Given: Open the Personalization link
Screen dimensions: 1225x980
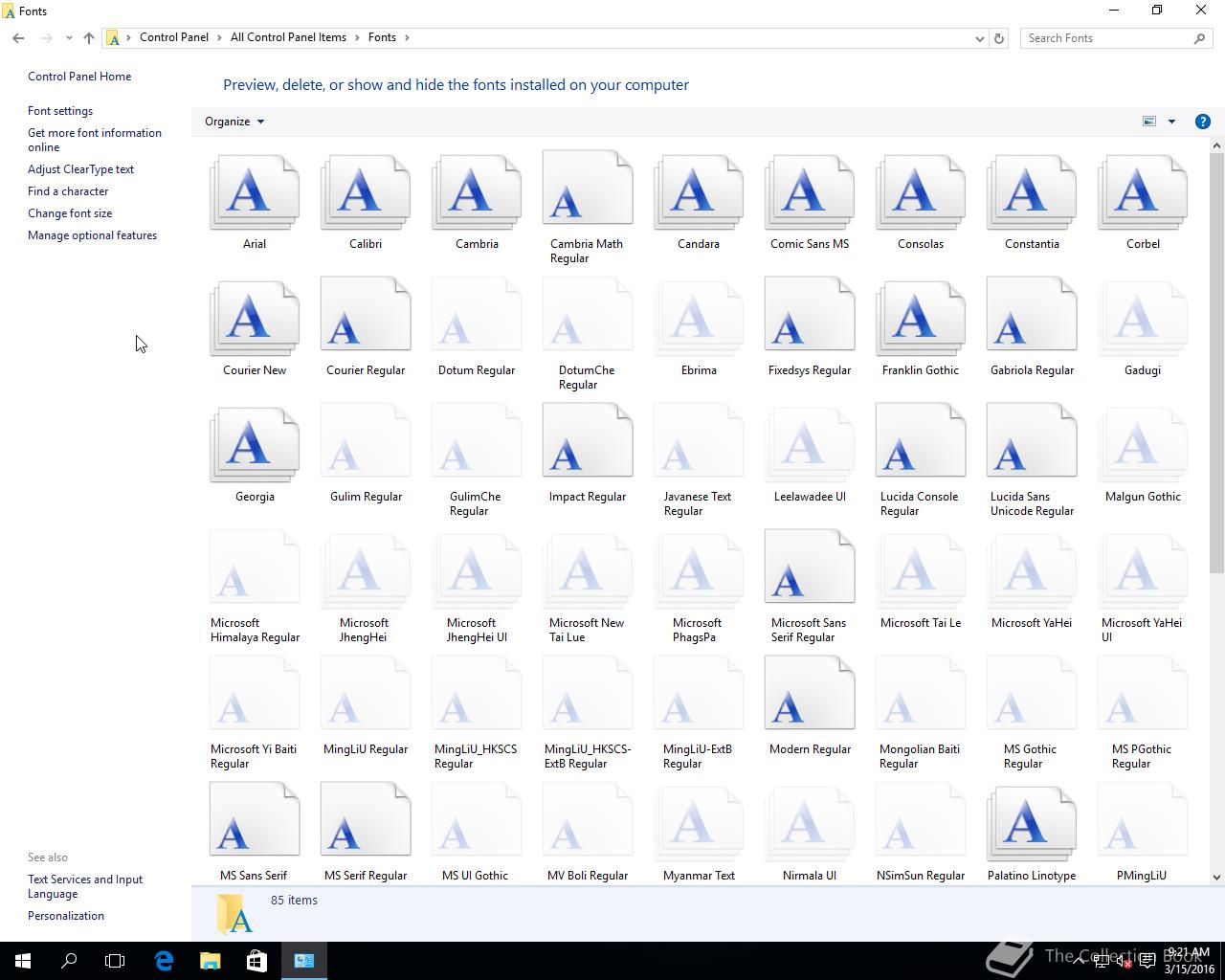Looking at the screenshot, I should point(66,916).
